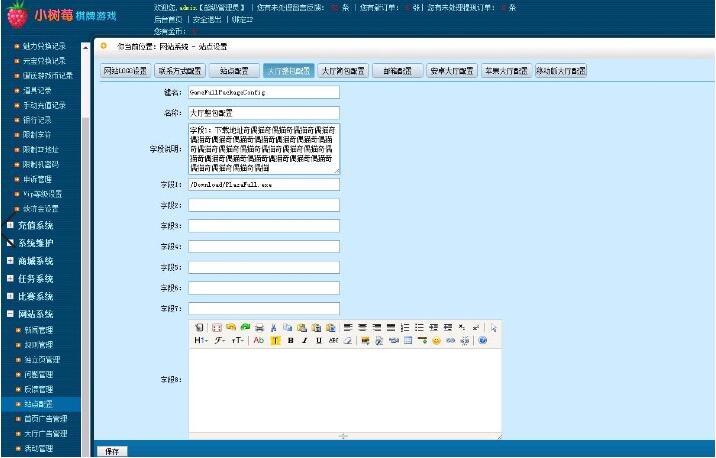
Task: Click the scissors Cut icon
Action: pos(274,327)
